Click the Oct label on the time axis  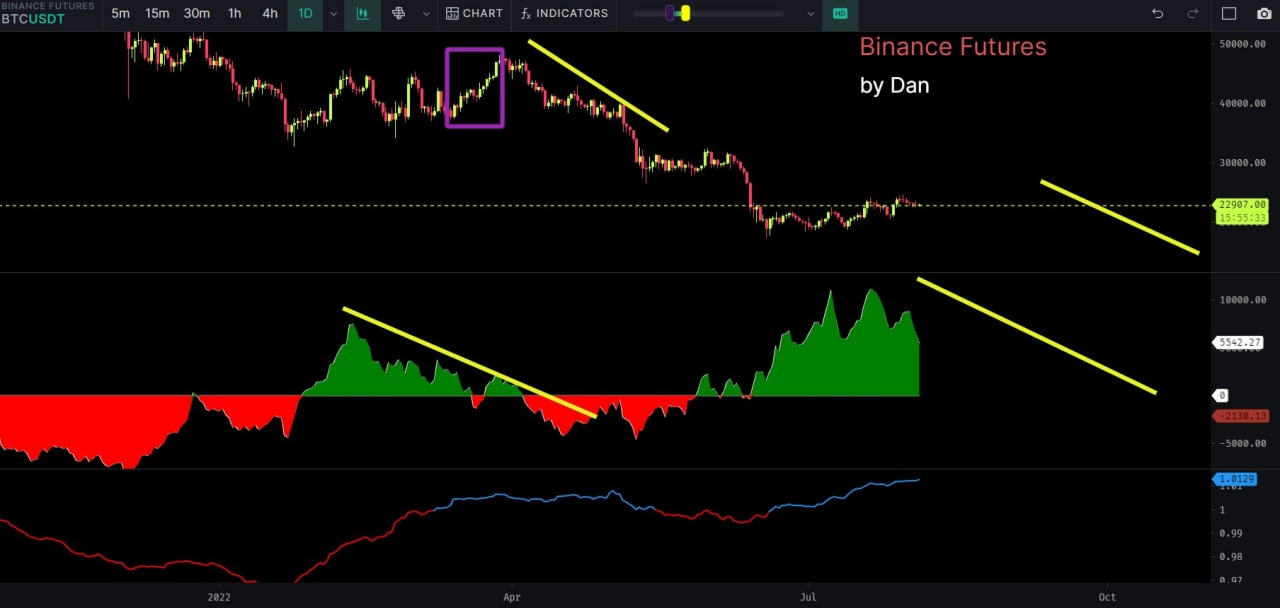(x=1107, y=597)
